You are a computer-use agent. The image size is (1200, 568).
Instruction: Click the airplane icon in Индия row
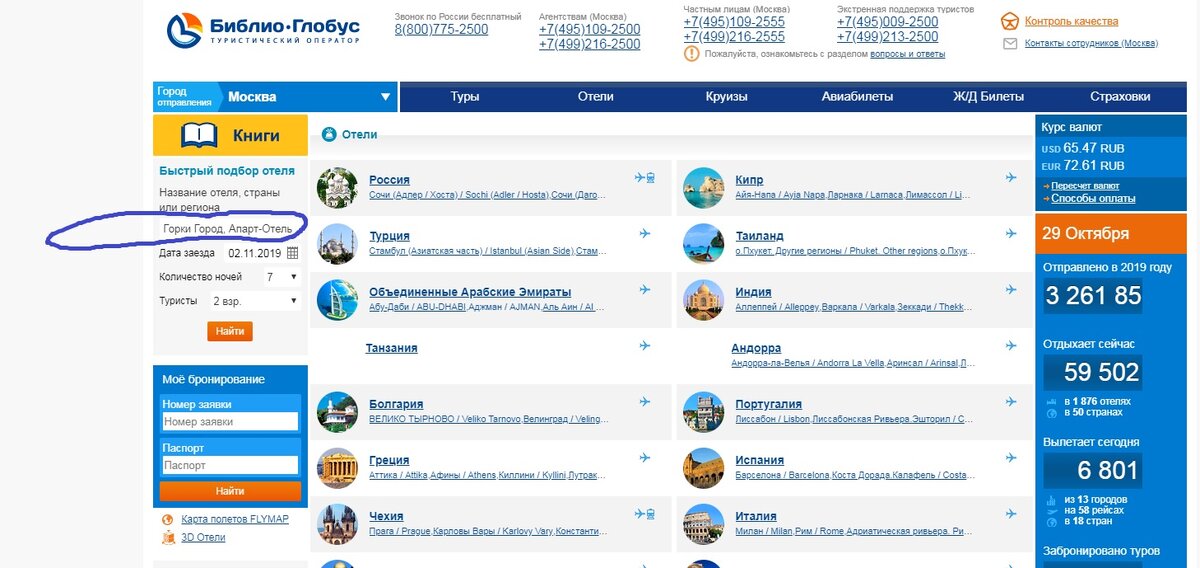pos(1011,290)
